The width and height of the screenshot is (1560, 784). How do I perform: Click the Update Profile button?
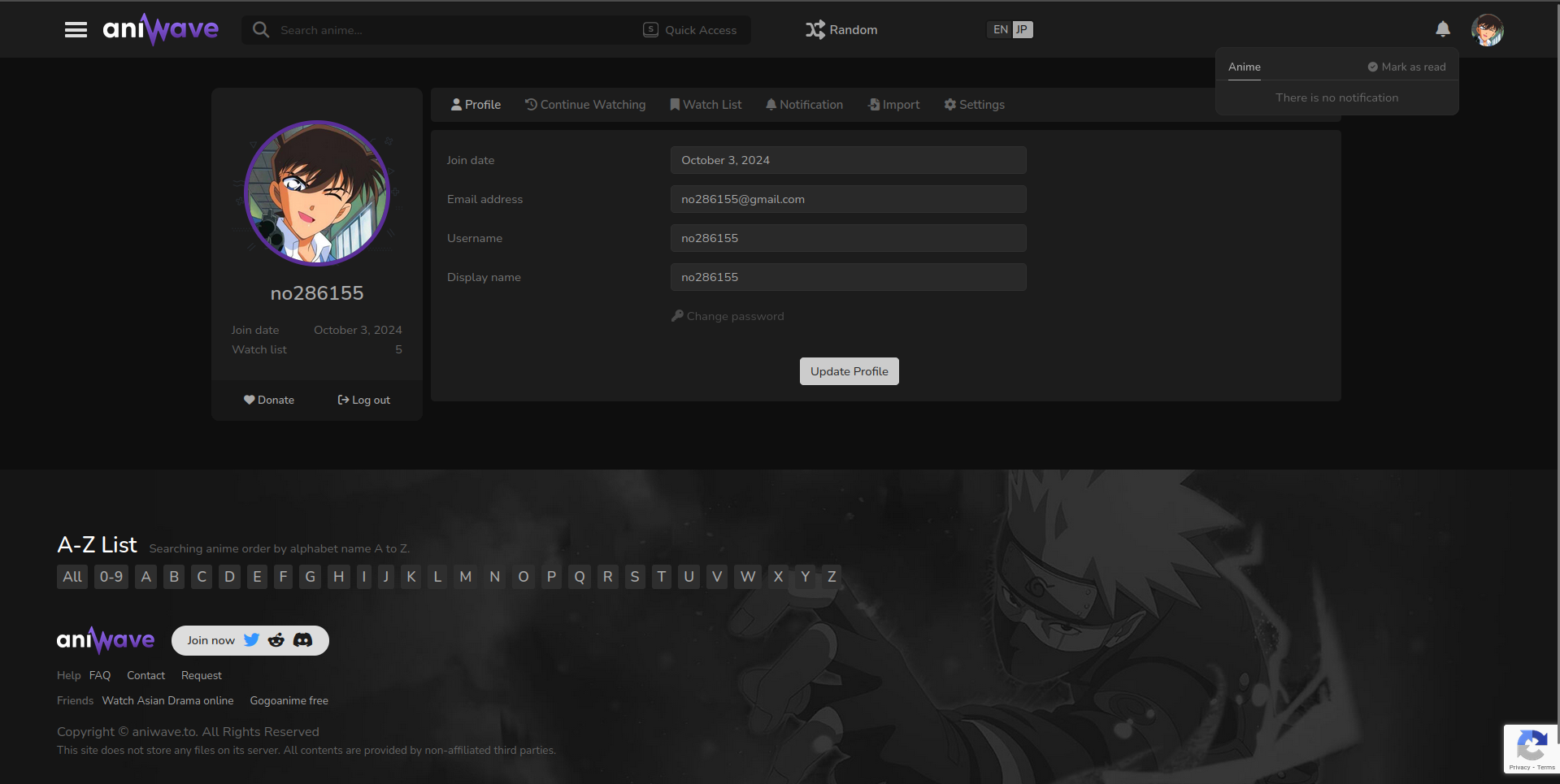tap(850, 371)
